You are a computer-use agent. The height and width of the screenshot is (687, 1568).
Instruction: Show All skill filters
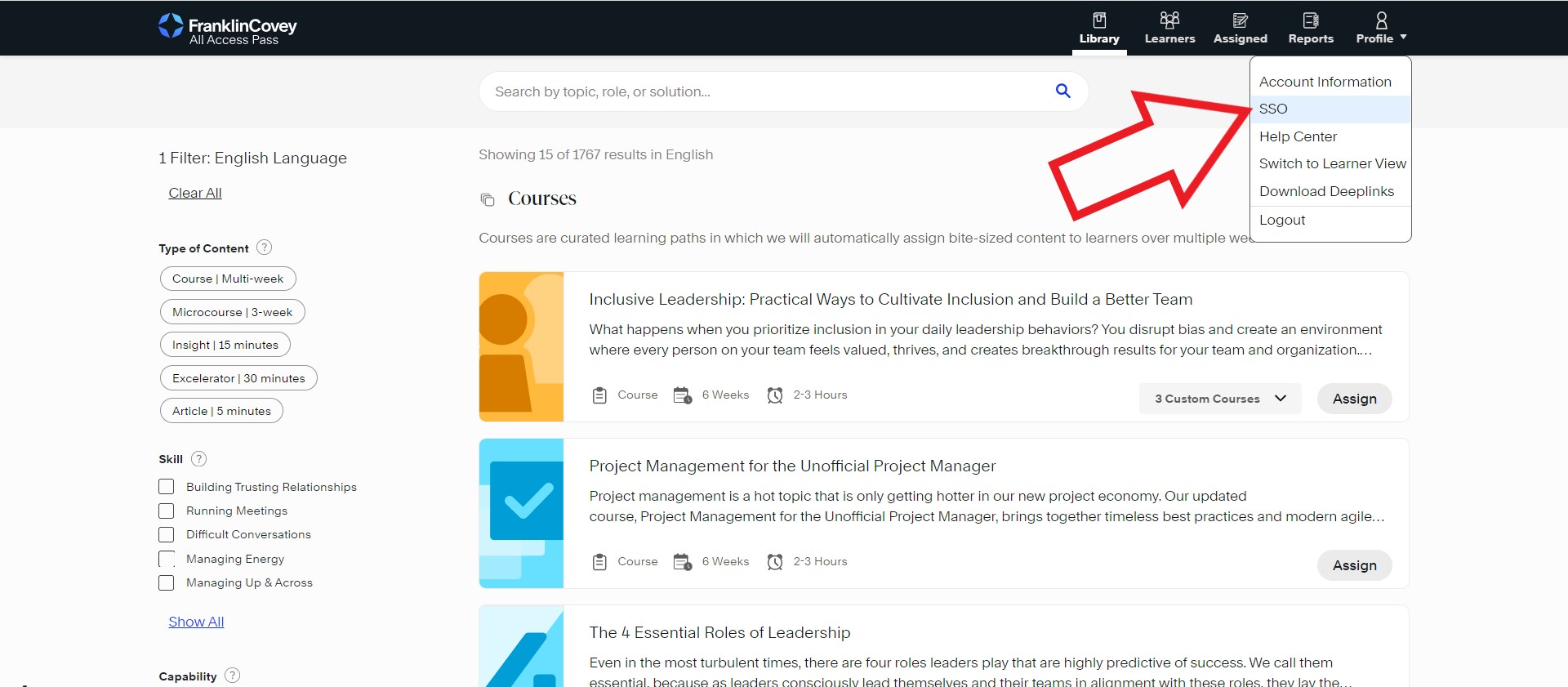pos(196,622)
